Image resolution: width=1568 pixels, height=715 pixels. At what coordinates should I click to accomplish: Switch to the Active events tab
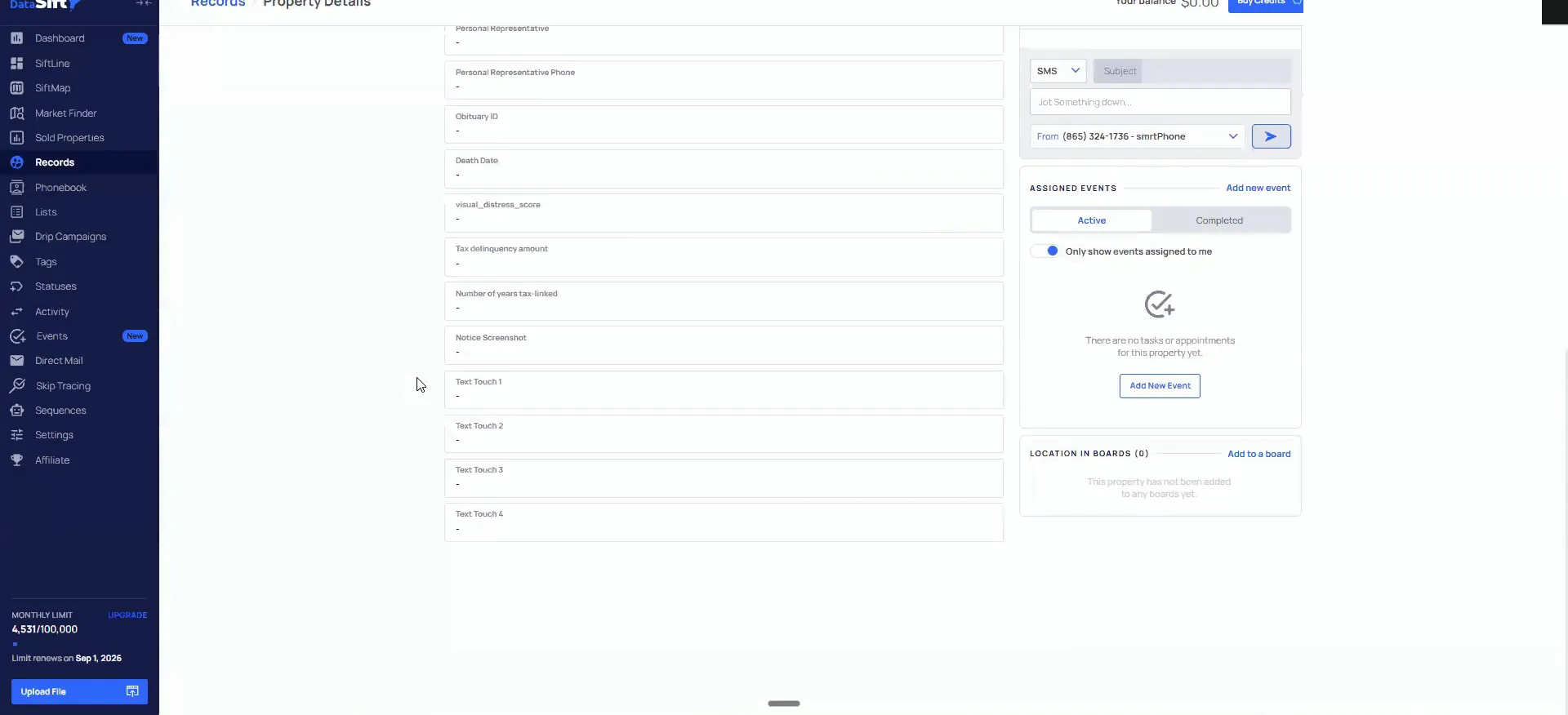click(x=1091, y=220)
